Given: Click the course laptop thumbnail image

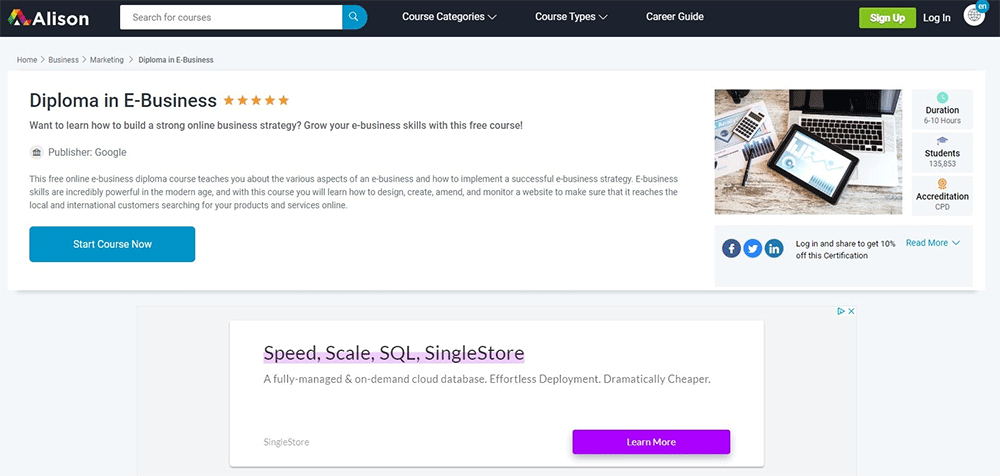Looking at the screenshot, I should [808, 152].
